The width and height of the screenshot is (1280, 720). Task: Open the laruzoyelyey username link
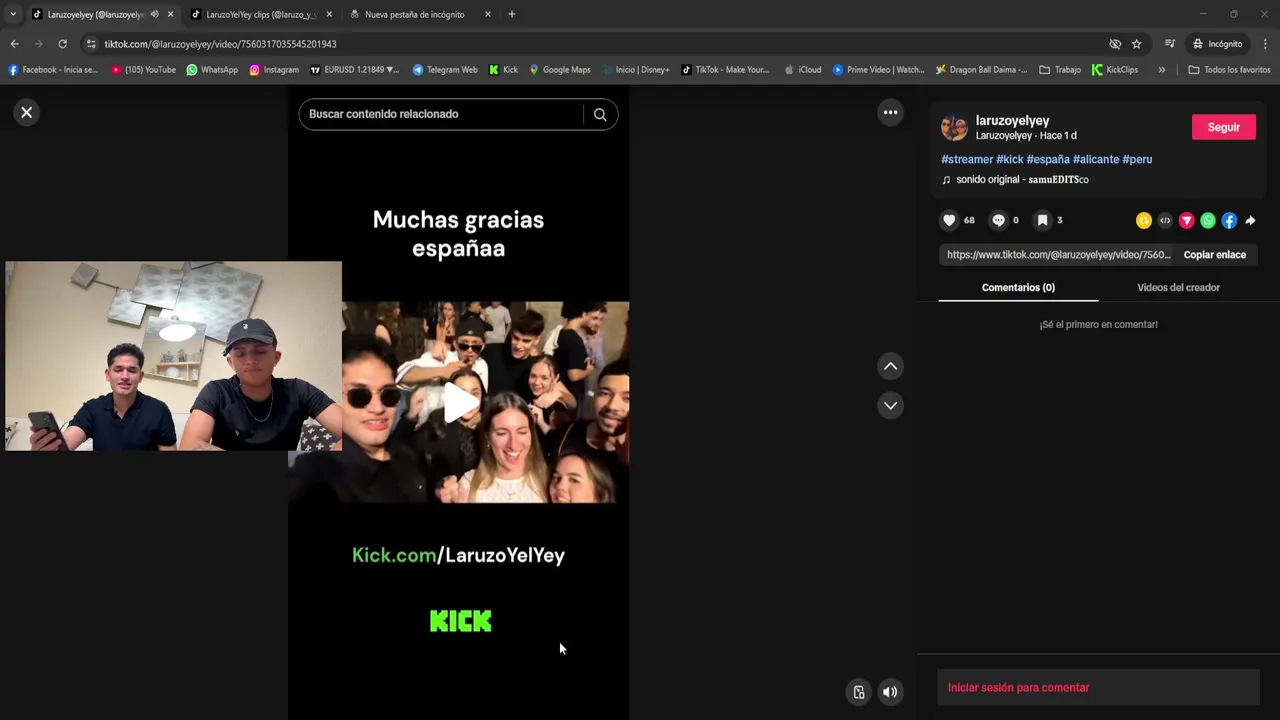point(1012,120)
